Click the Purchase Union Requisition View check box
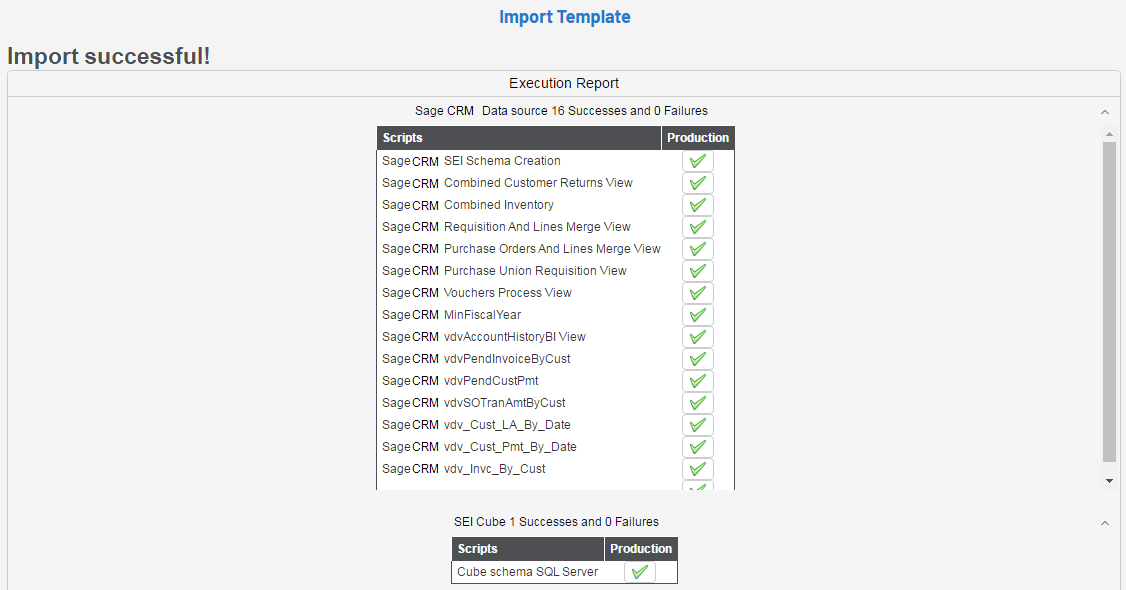 coord(698,271)
